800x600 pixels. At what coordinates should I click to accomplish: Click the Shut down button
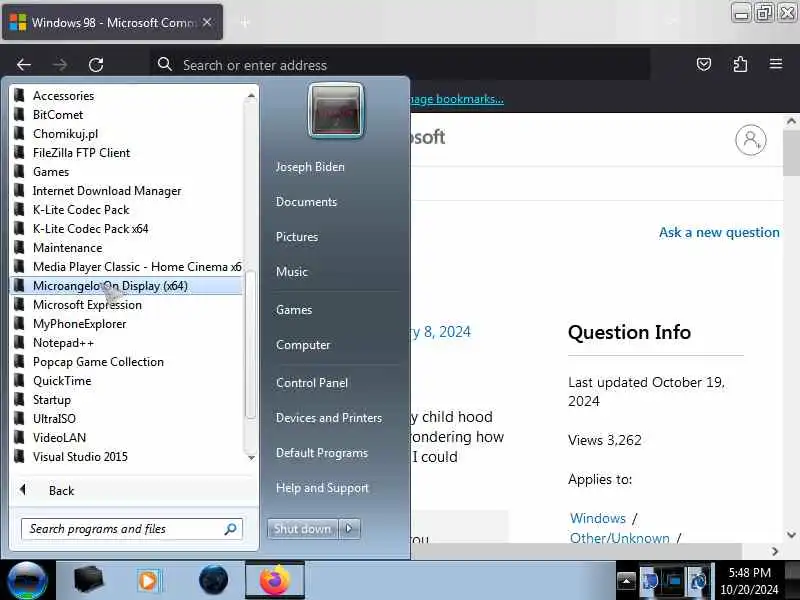click(x=303, y=529)
